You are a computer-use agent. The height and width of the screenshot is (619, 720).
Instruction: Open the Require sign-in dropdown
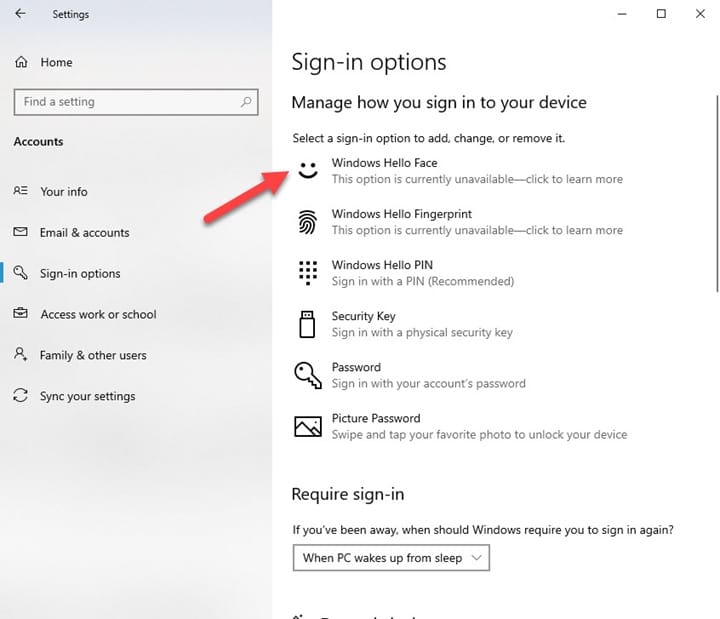click(391, 558)
